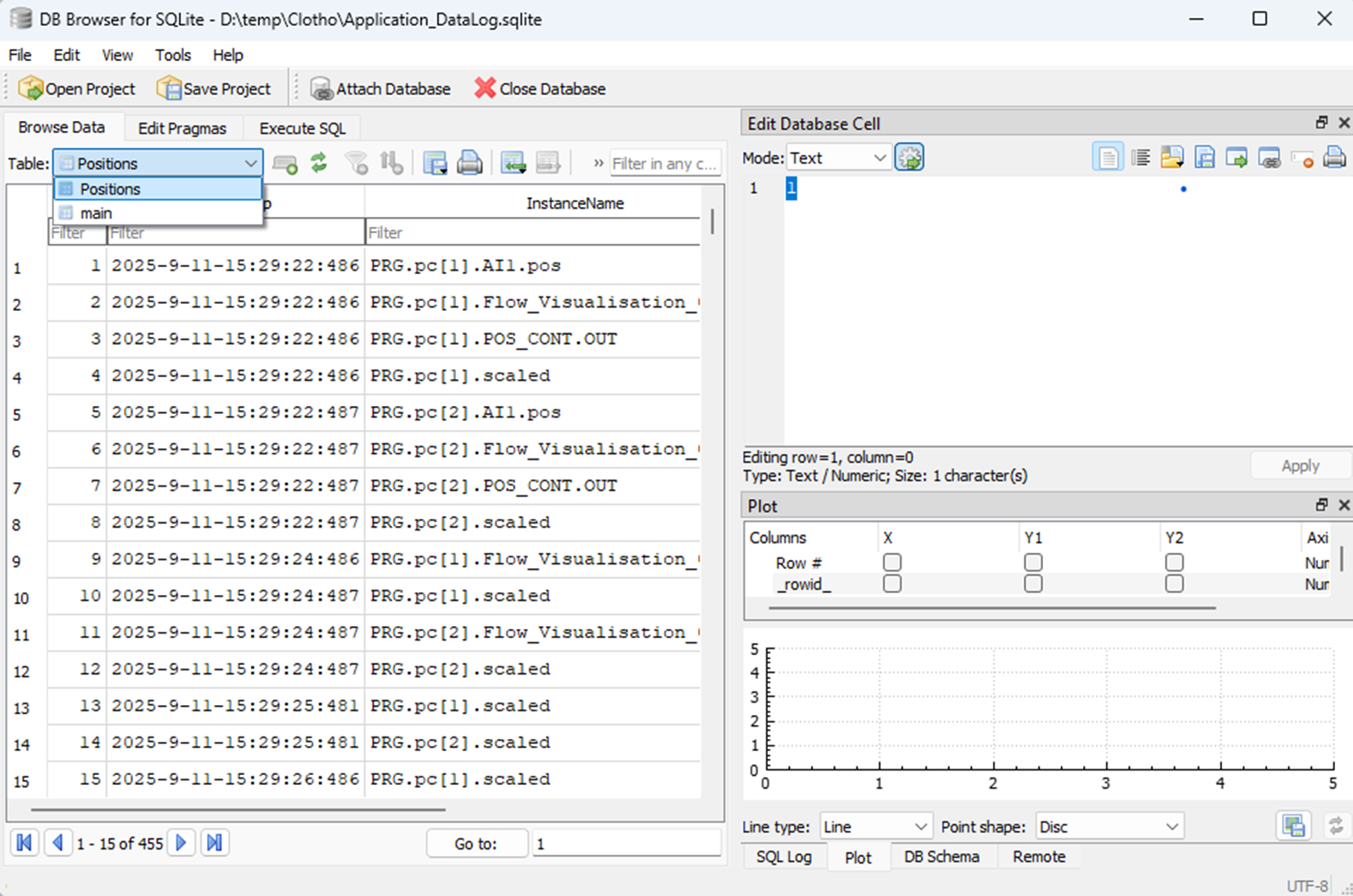Click the Go to: button
1353x896 pixels.
[476, 843]
